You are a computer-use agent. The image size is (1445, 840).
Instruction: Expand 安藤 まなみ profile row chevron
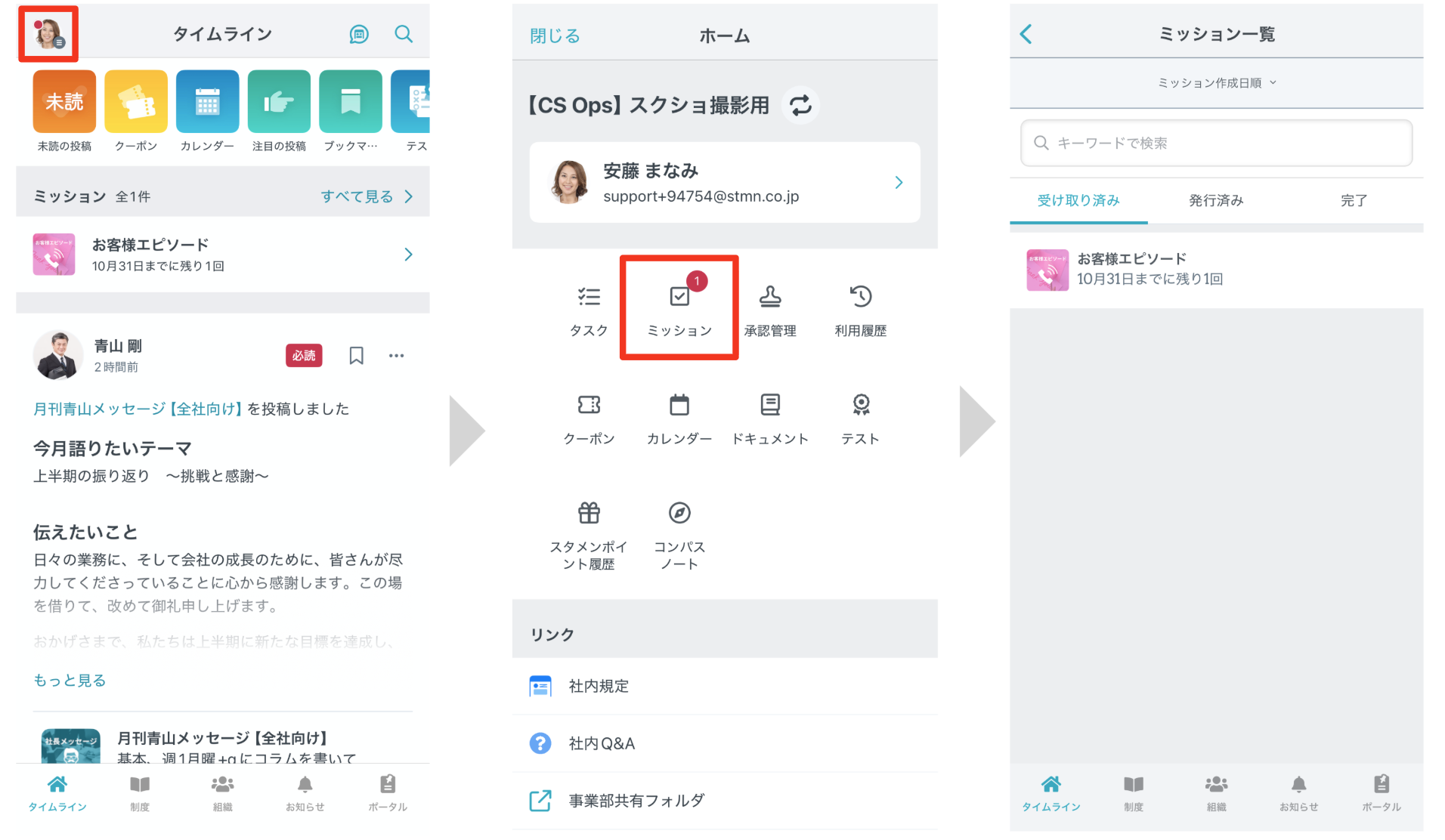[x=898, y=183]
